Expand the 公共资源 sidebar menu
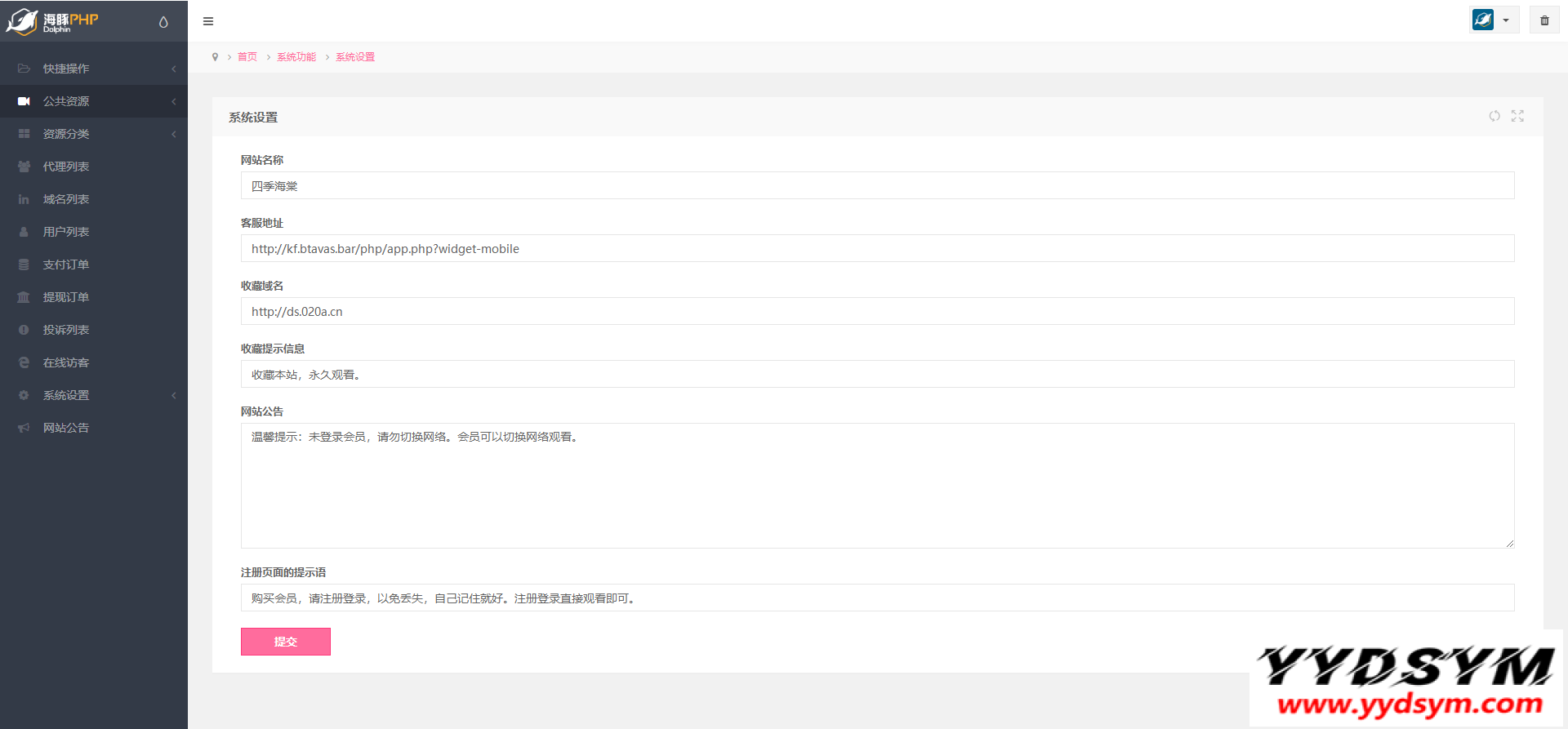Image resolution: width=1568 pixels, height=729 pixels. (x=94, y=101)
